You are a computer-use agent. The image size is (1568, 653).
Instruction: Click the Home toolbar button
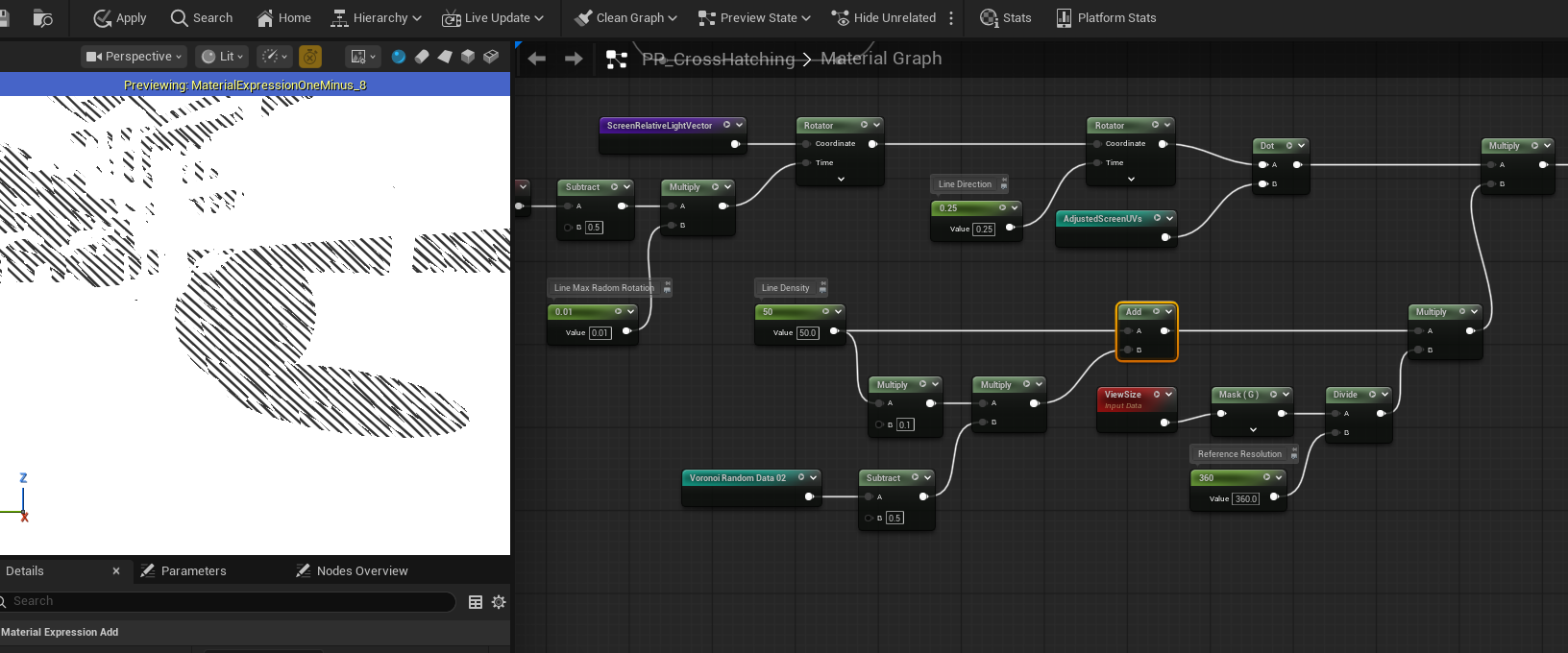point(284,17)
